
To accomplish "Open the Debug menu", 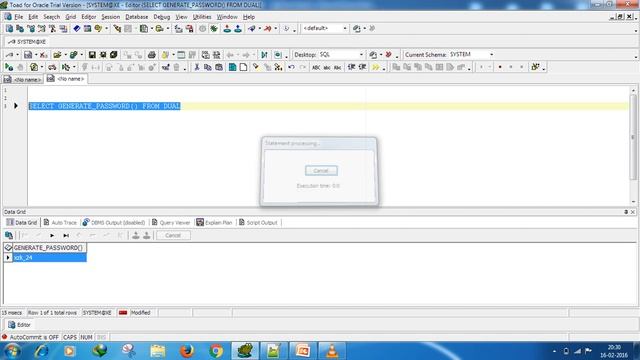I will coord(162,17).
